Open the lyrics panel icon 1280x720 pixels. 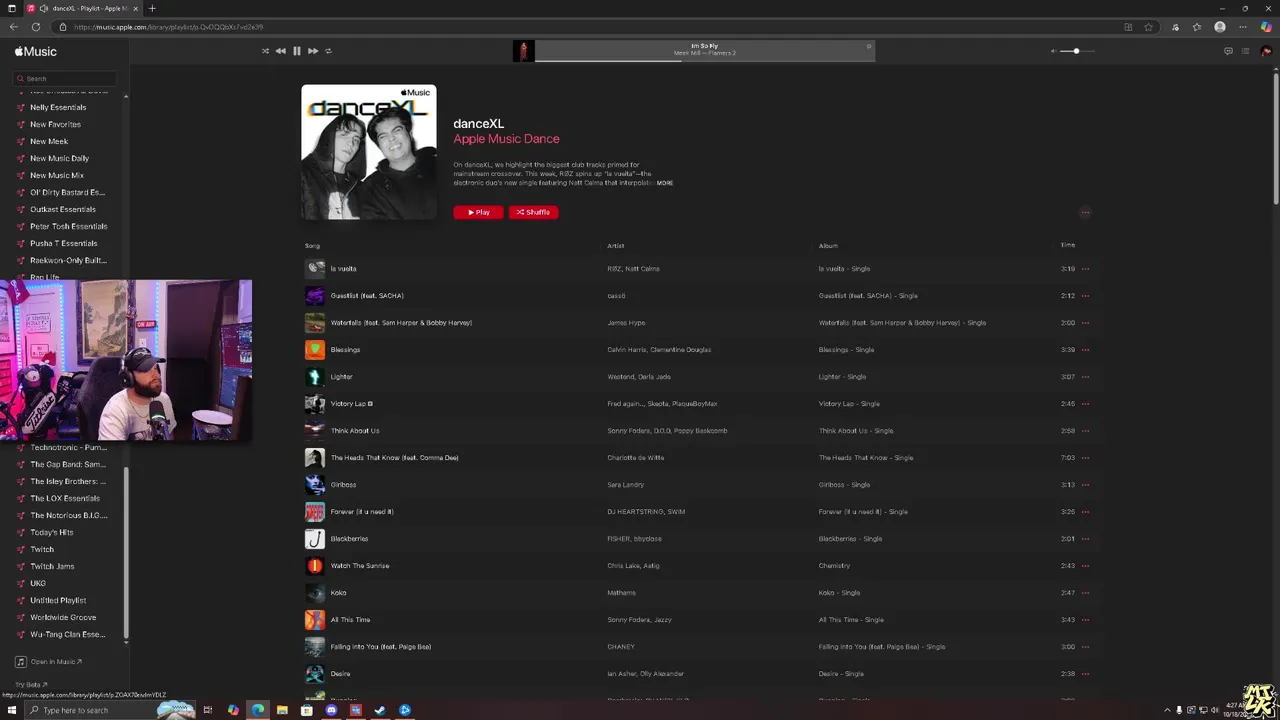pos(1228,51)
